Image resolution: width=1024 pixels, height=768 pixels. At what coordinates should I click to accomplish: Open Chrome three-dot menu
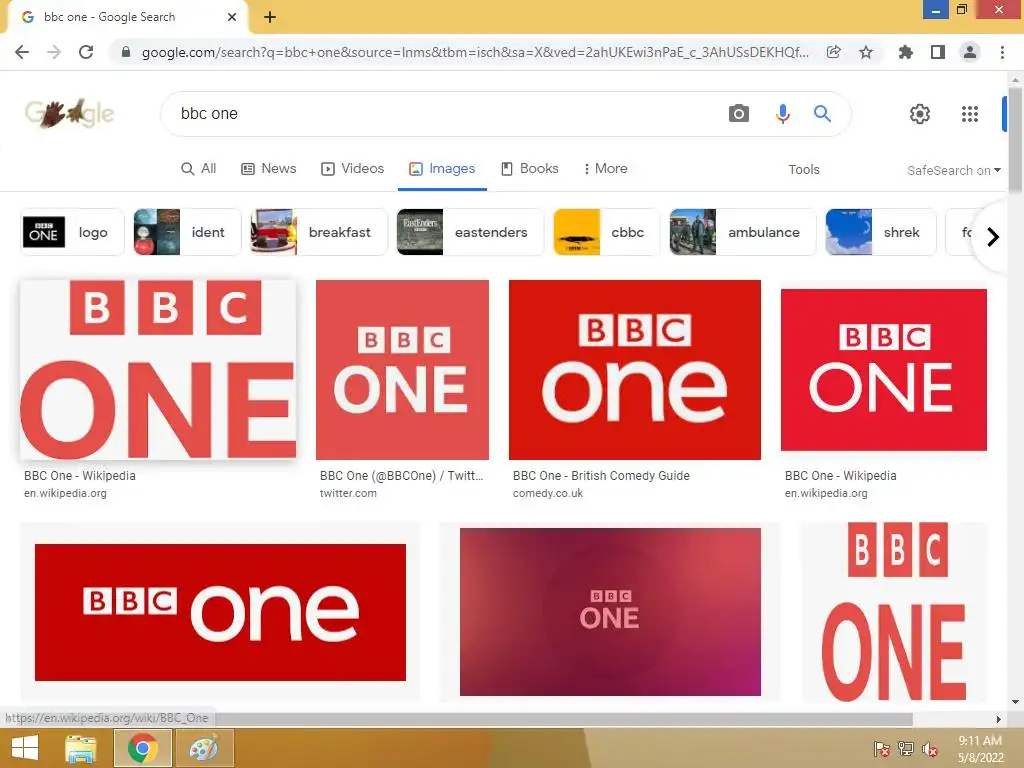pyautogui.click(x=1002, y=52)
